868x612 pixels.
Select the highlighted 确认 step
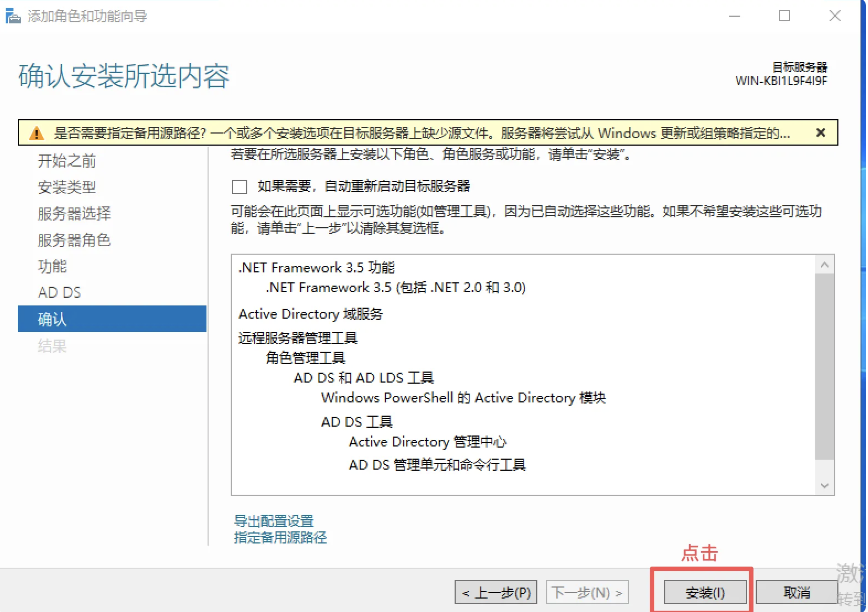coord(52,319)
